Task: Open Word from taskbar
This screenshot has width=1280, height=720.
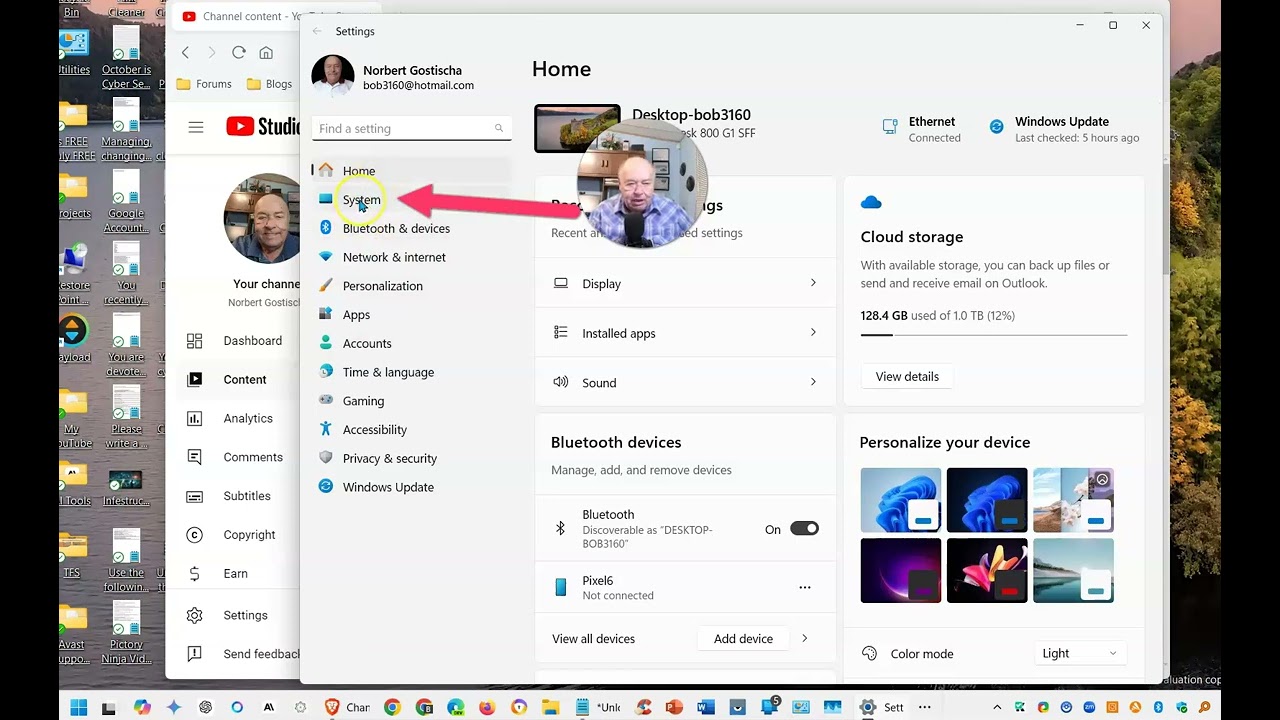Action: (x=706, y=707)
